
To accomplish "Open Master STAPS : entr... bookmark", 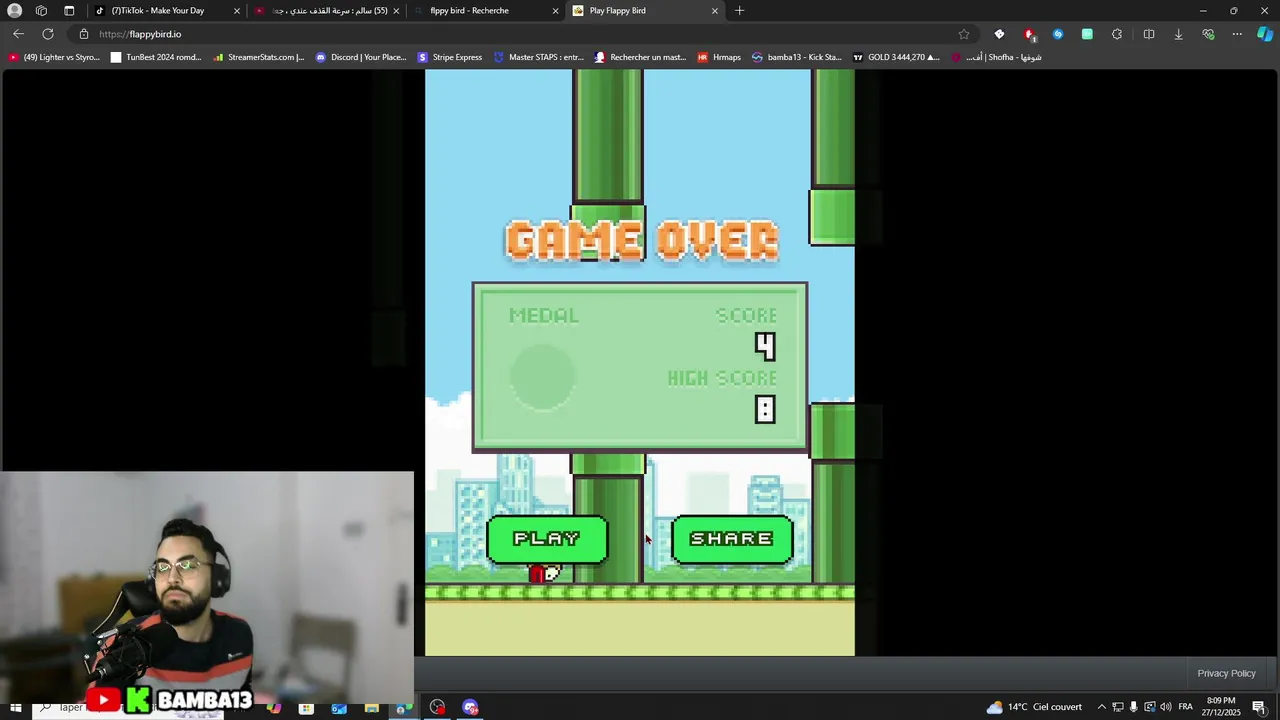I will (538, 57).
